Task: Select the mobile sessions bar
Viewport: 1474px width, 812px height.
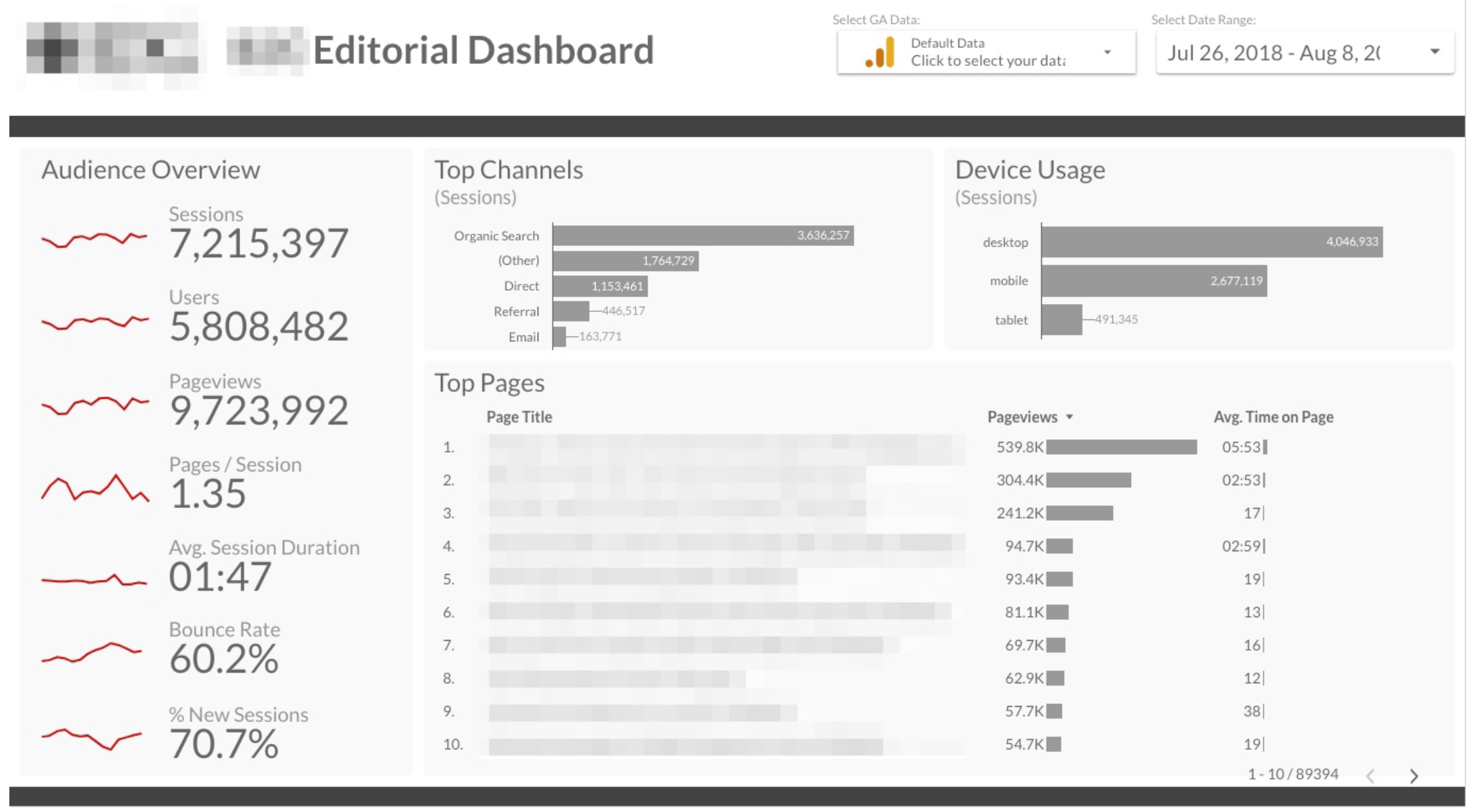Action: (x=1154, y=281)
